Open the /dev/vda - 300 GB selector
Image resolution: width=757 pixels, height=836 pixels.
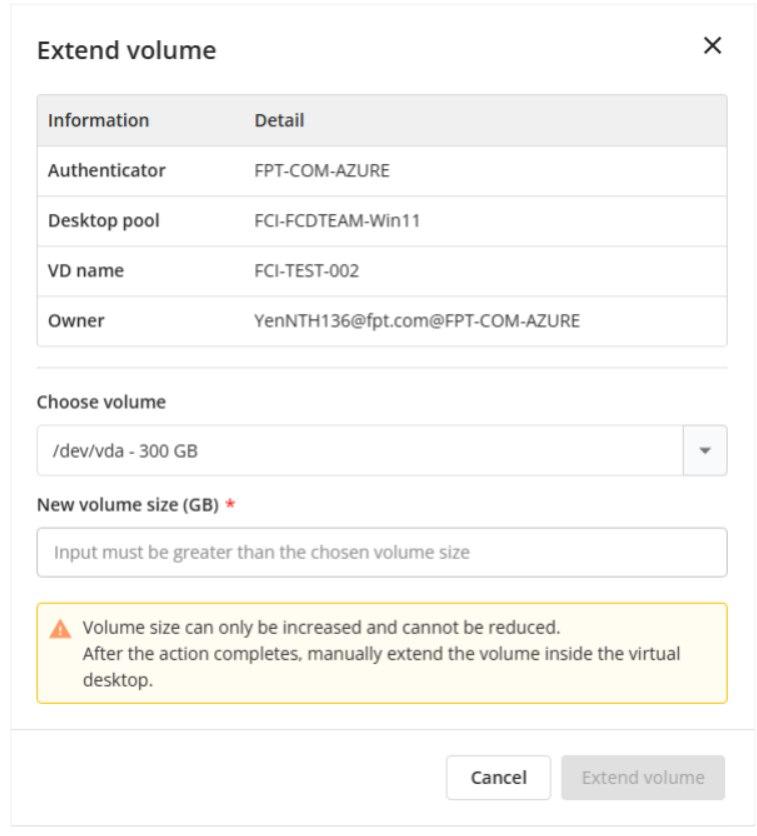click(x=360, y=451)
